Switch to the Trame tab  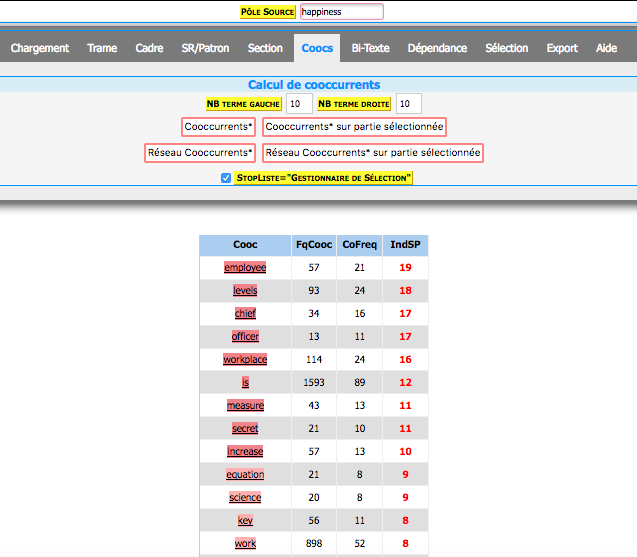point(102,48)
